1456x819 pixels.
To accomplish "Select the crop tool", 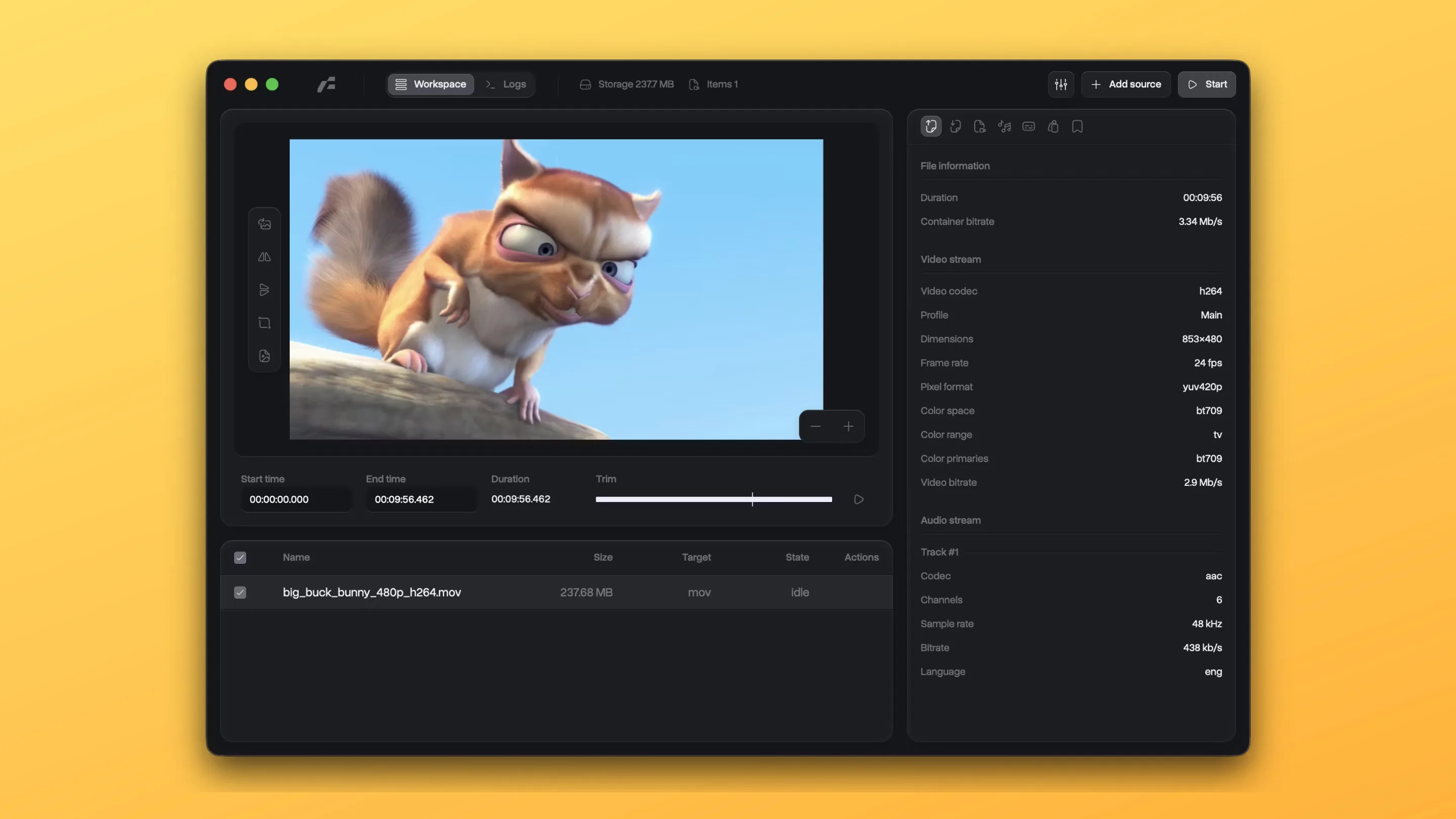I will tap(264, 323).
